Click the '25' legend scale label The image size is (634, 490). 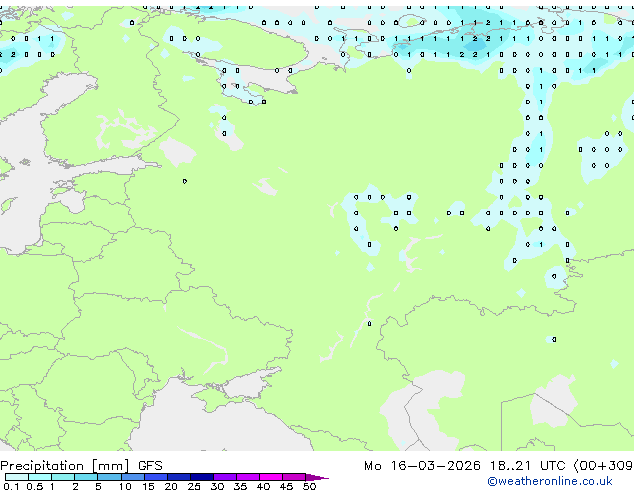click(x=194, y=486)
